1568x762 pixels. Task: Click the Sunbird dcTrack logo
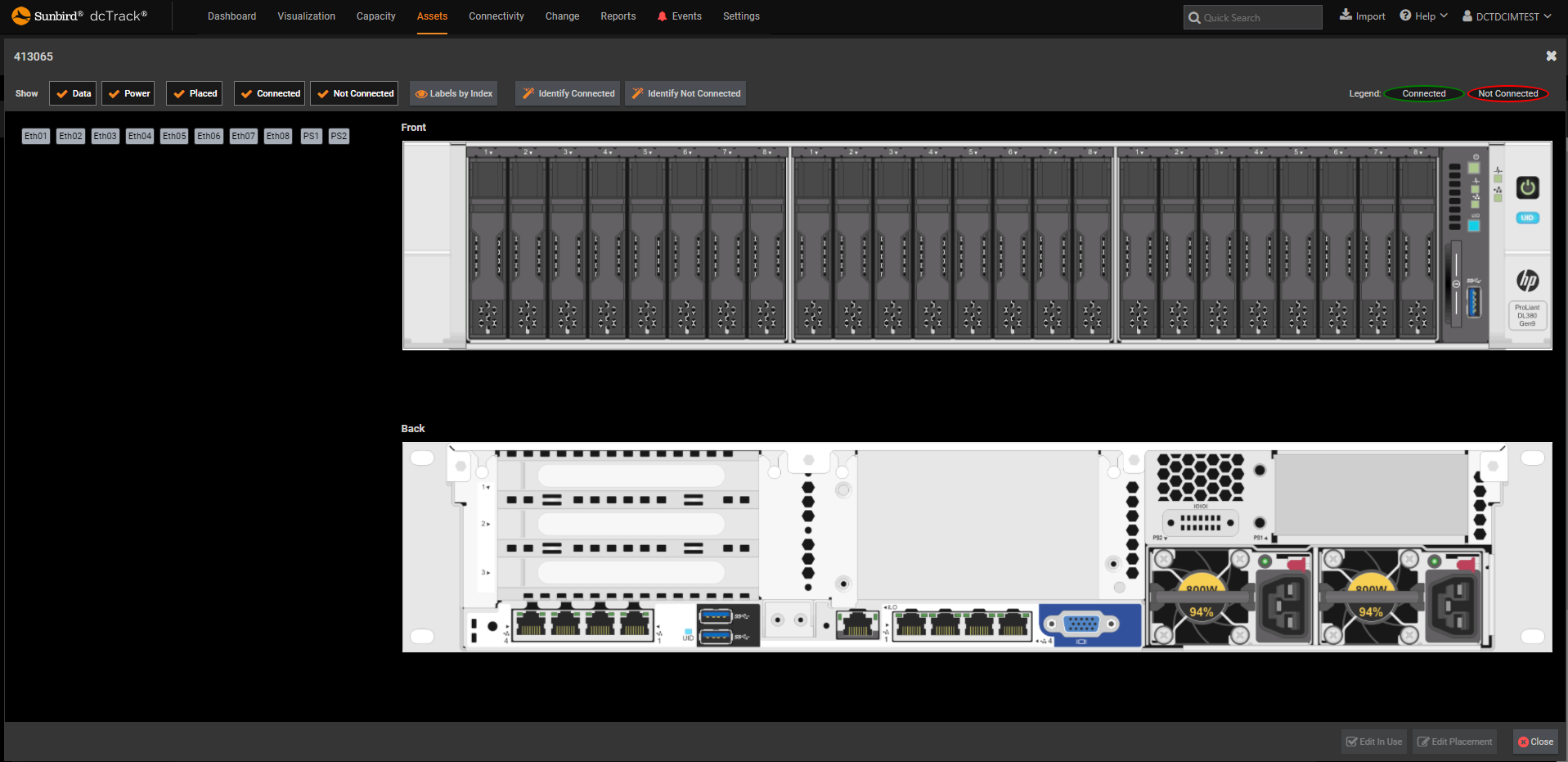79,16
